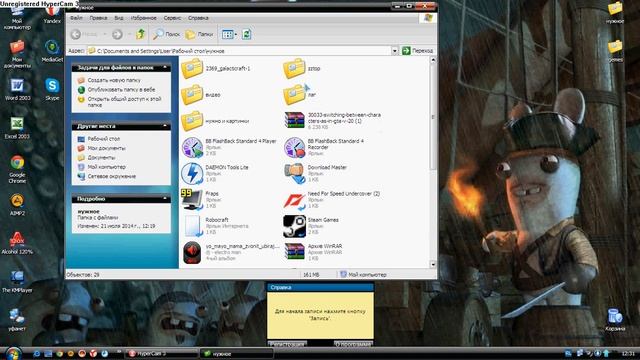Open Alcohol 120% desktop icon
Screen dimensions: 640x360
[17, 243]
